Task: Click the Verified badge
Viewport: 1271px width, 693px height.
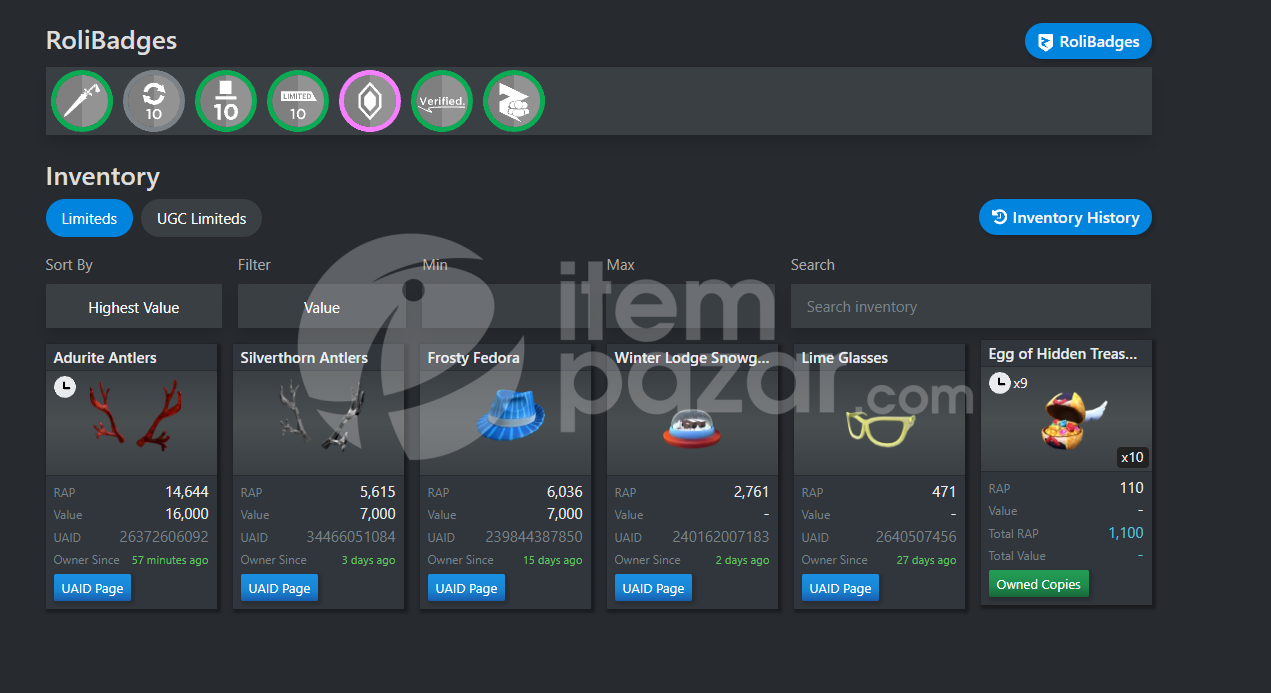Action: point(442,101)
